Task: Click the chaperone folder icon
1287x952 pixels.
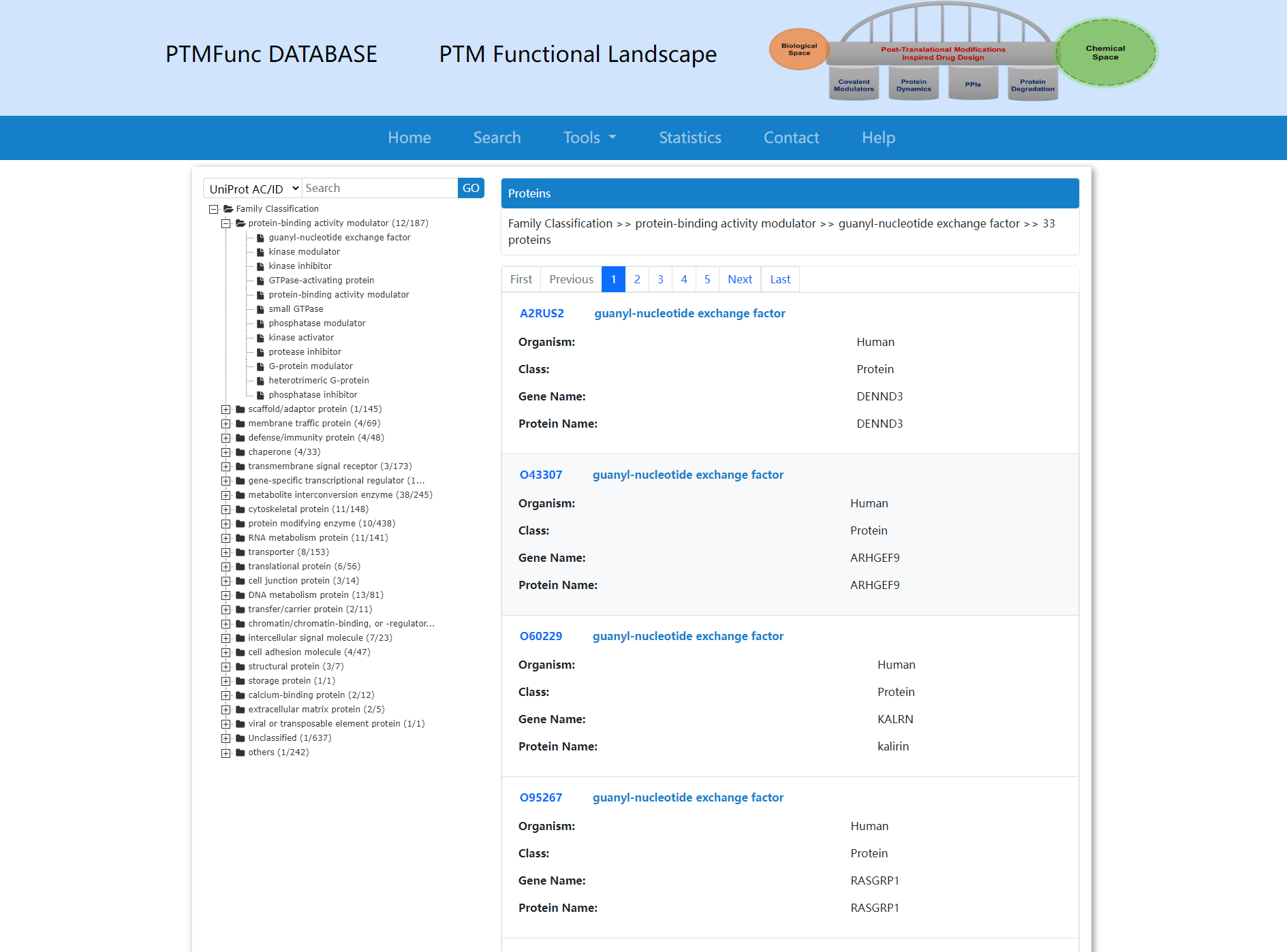Action: pyautogui.click(x=241, y=452)
